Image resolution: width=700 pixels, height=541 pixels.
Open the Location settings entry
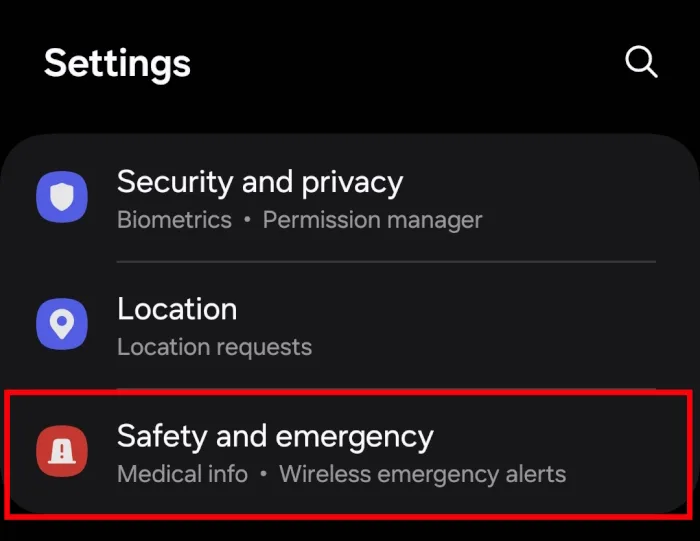[x=350, y=325]
